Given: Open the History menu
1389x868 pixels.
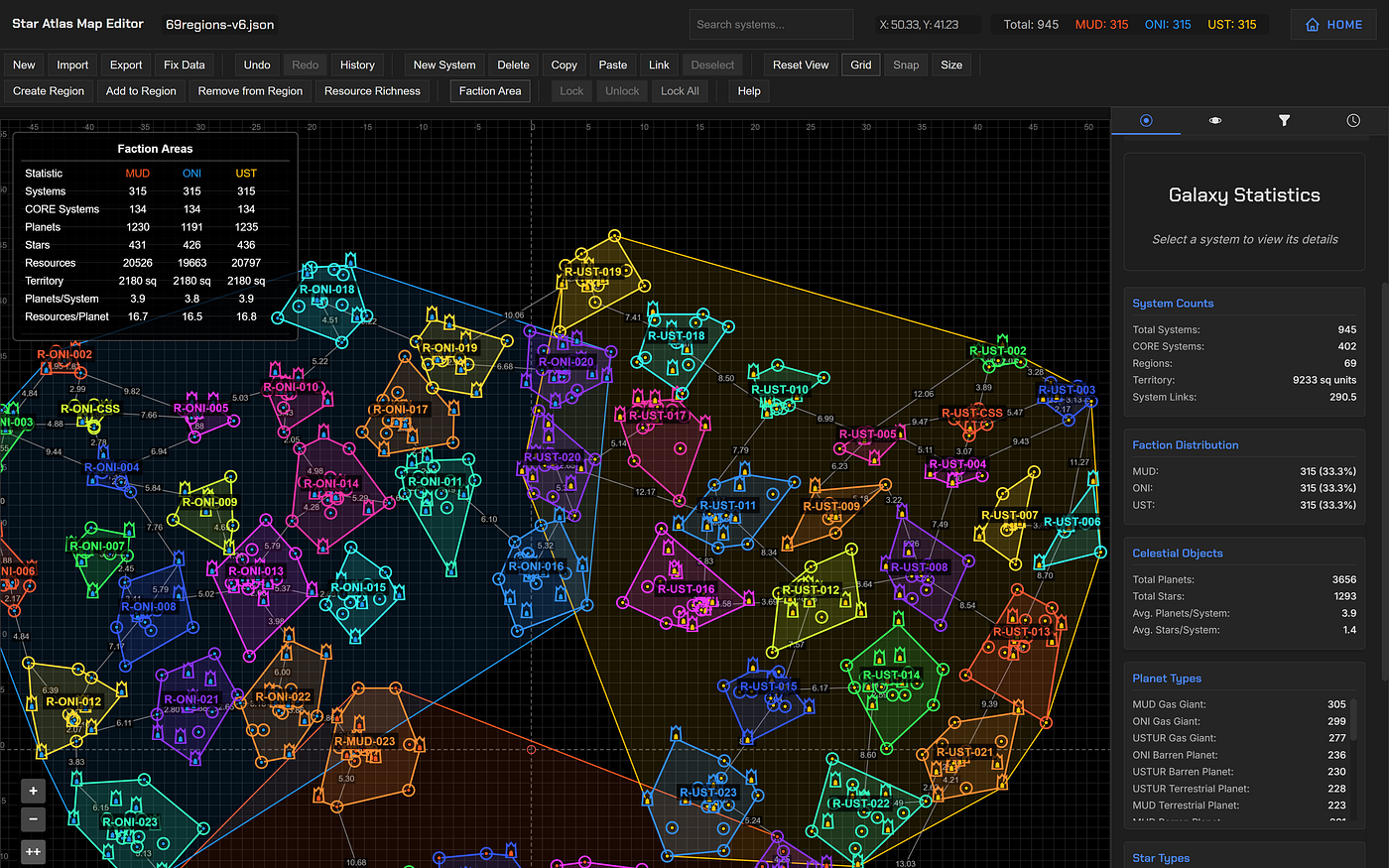Looking at the screenshot, I should pos(357,63).
